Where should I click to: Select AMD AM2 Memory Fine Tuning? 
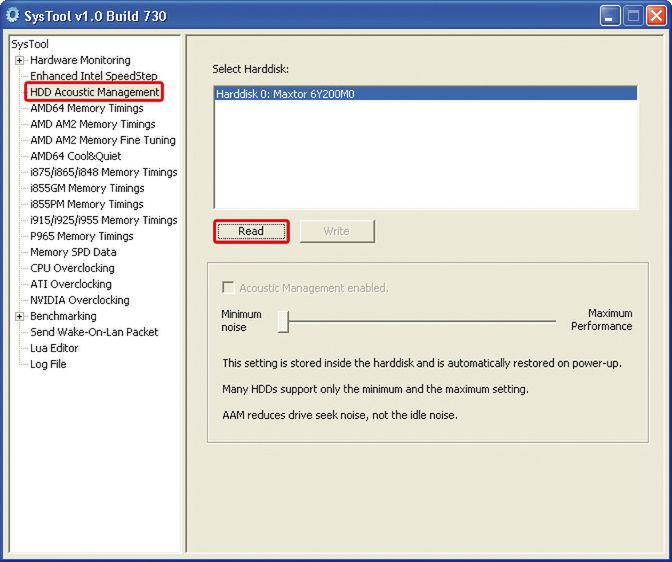(103, 140)
